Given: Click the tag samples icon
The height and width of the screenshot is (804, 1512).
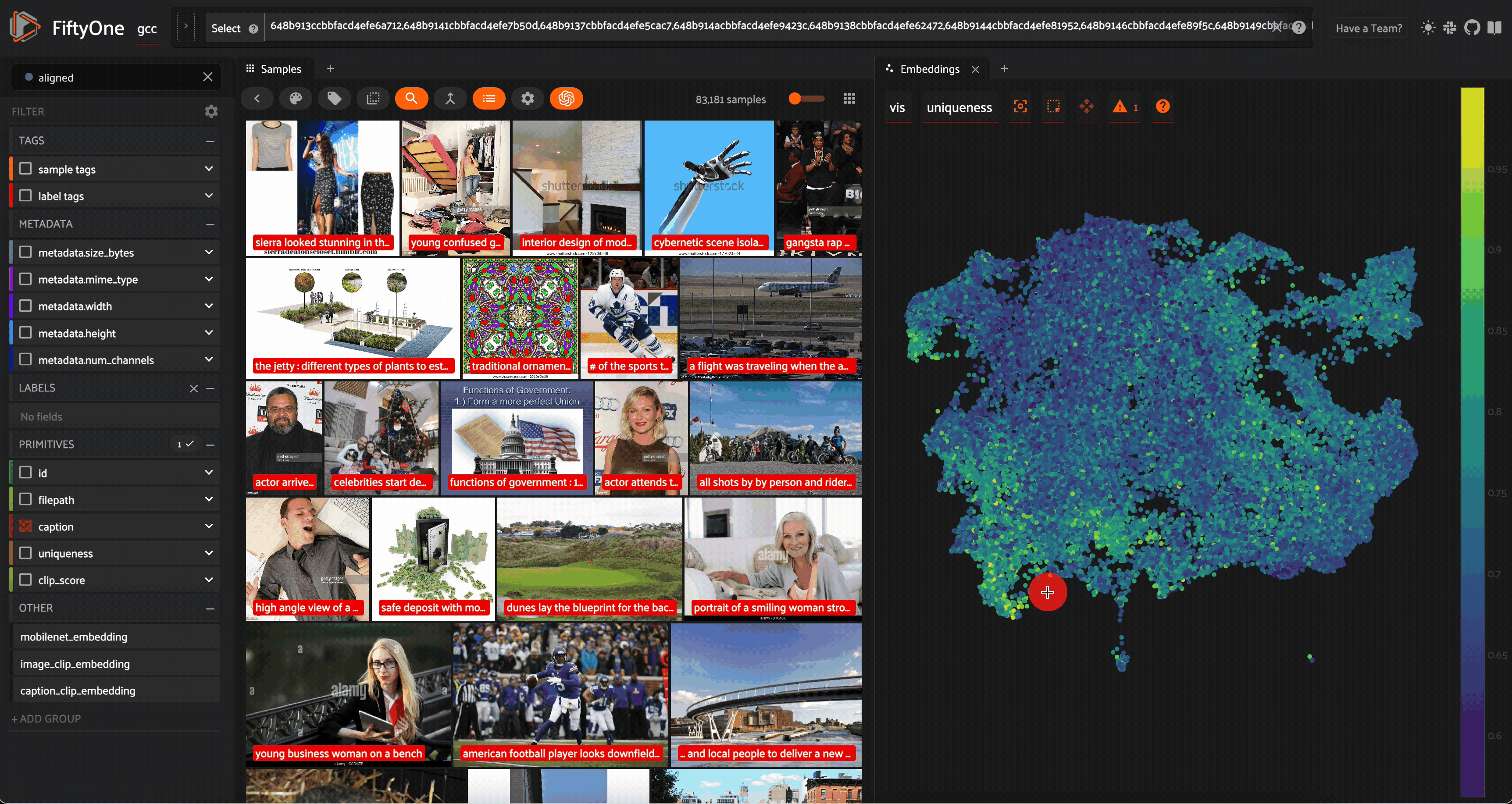Looking at the screenshot, I should 334,99.
